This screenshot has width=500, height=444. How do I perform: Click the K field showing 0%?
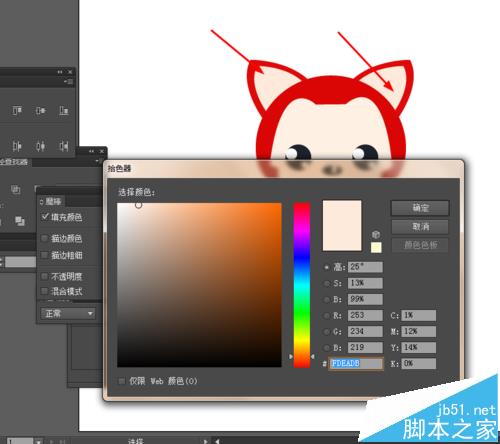(x=418, y=363)
